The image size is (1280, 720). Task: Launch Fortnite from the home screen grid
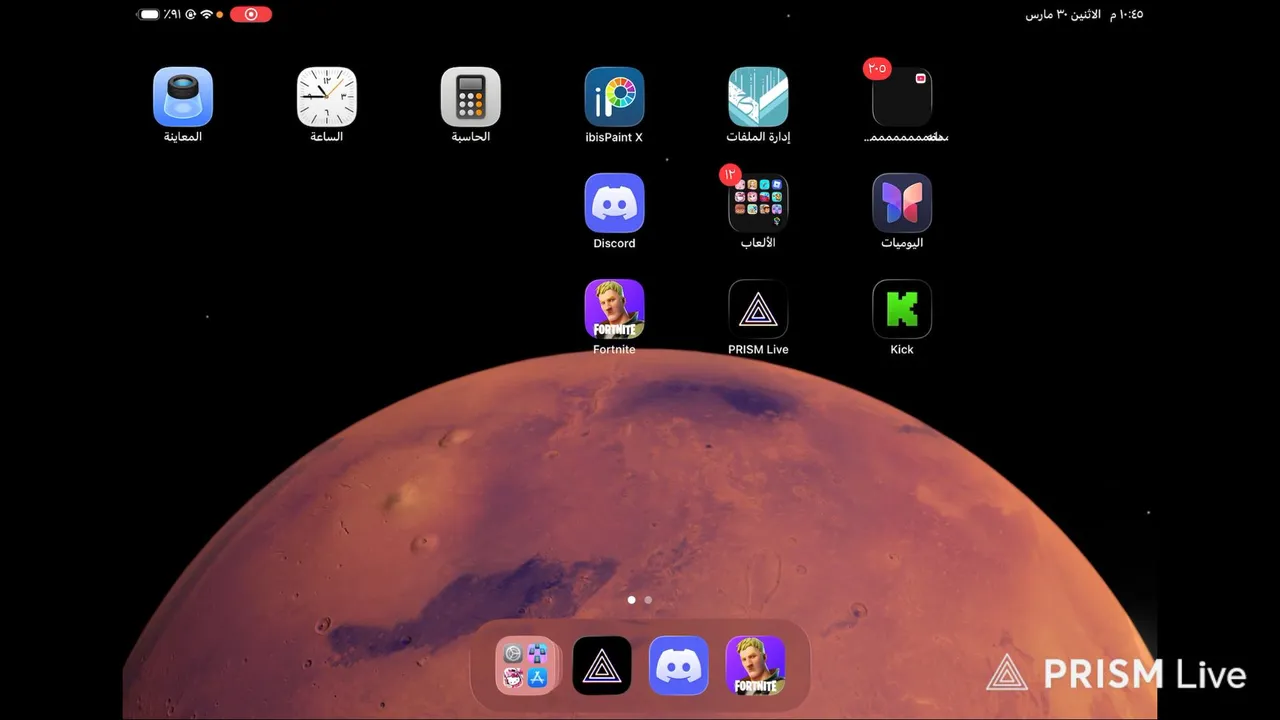coord(614,309)
